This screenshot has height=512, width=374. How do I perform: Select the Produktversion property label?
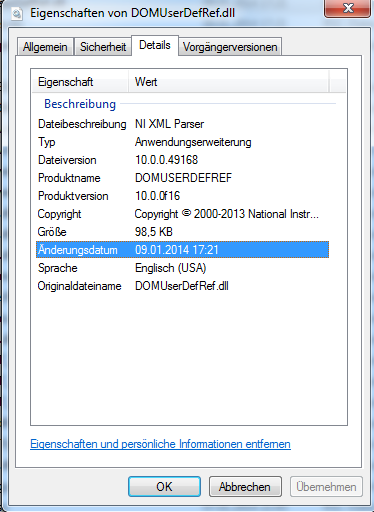pyautogui.click(x=73, y=196)
